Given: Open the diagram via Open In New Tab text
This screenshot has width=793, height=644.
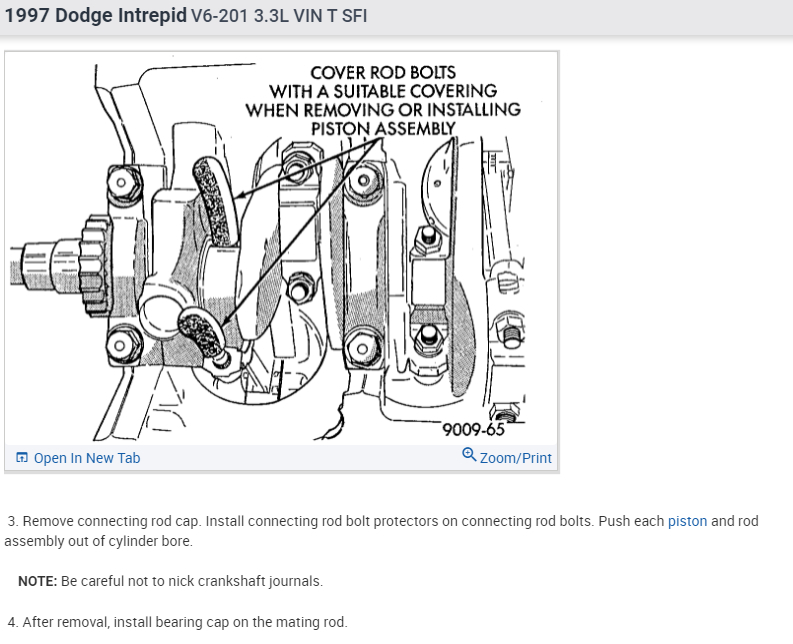Looking at the screenshot, I should 86,458.
